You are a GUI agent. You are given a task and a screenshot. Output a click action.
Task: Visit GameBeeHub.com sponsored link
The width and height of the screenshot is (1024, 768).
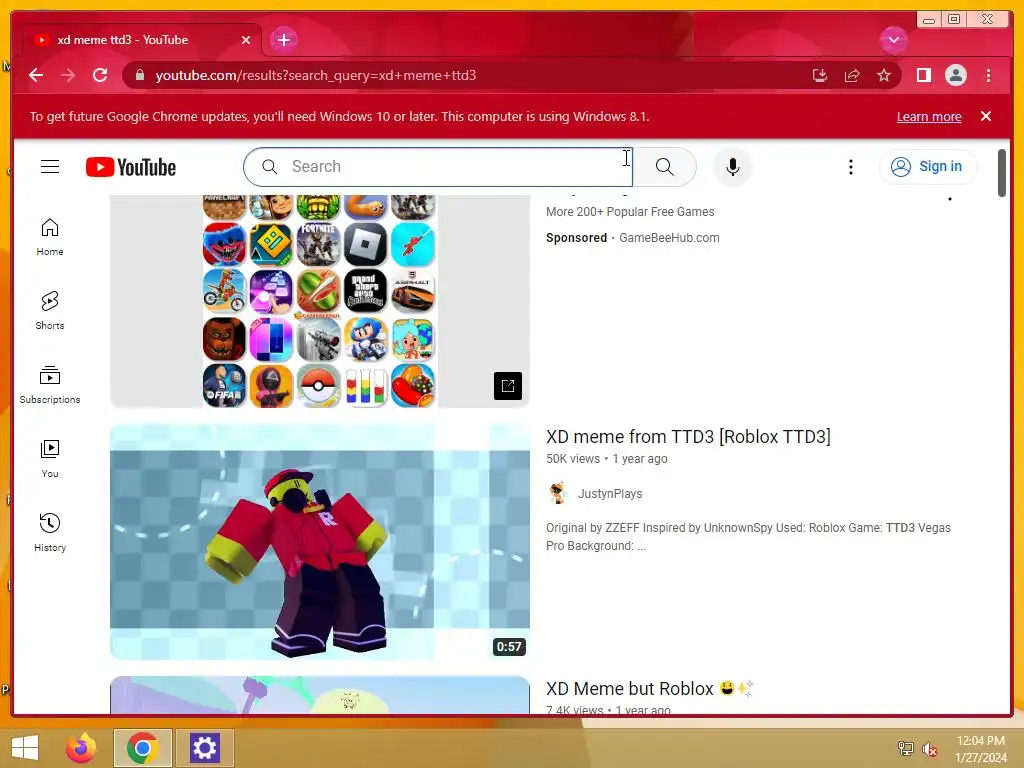tap(669, 238)
